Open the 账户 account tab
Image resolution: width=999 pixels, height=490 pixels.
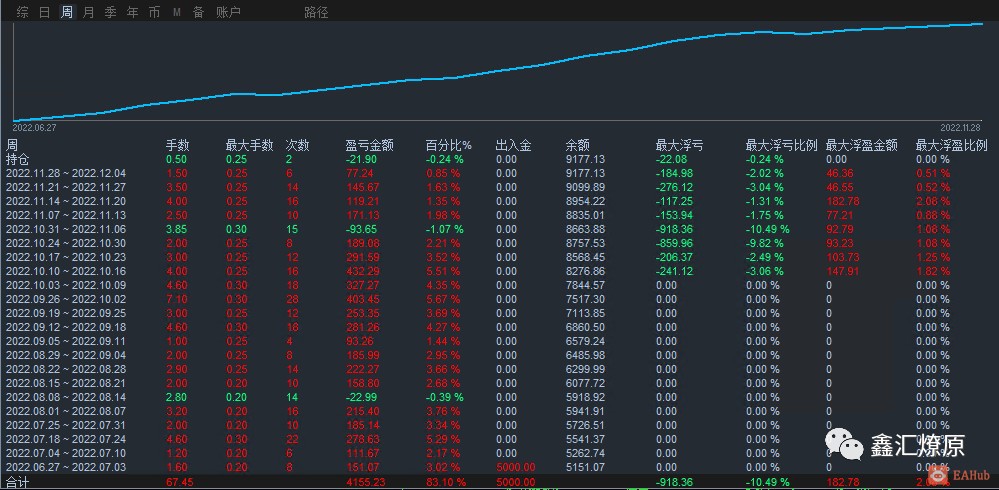pyautogui.click(x=229, y=12)
